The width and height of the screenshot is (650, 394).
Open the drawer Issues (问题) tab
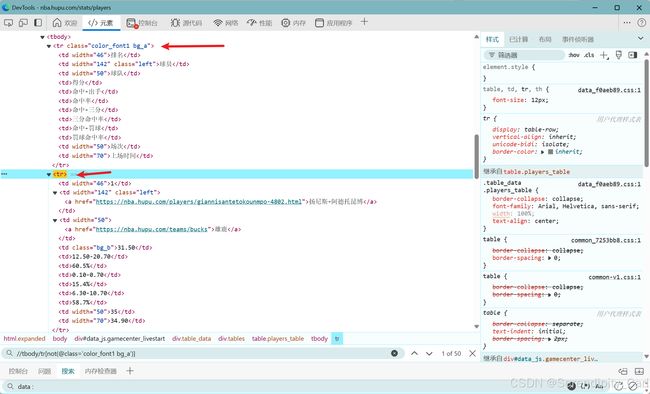44,371
